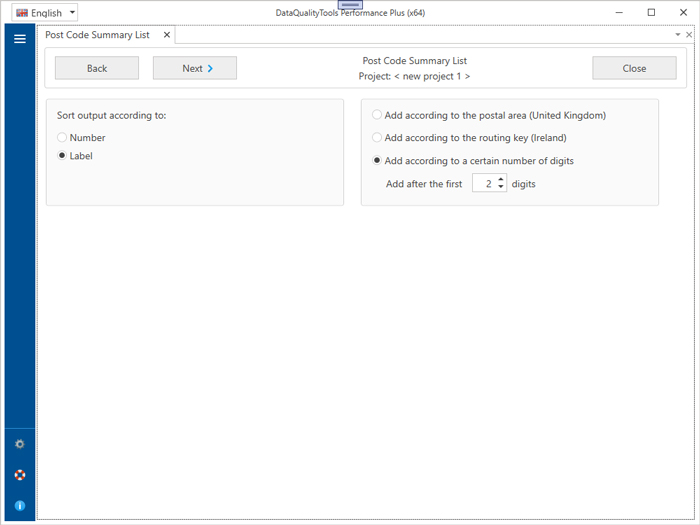
Task: Close the Post Code Summary List tab
Action: pyautogui.click(x=167, y=35)
